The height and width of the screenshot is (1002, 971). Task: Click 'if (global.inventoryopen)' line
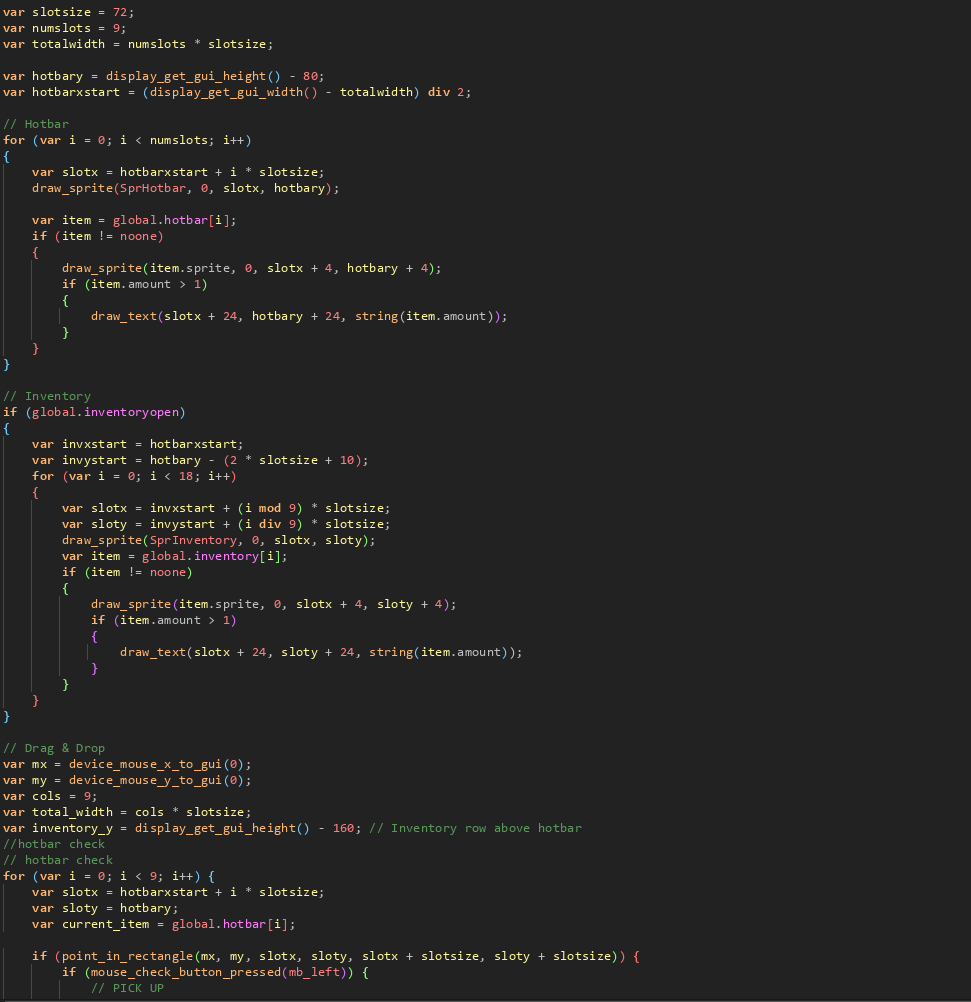pos(94,412)
